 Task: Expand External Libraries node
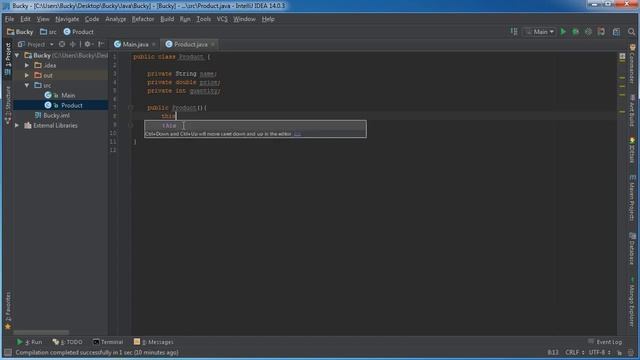point(17,125)
